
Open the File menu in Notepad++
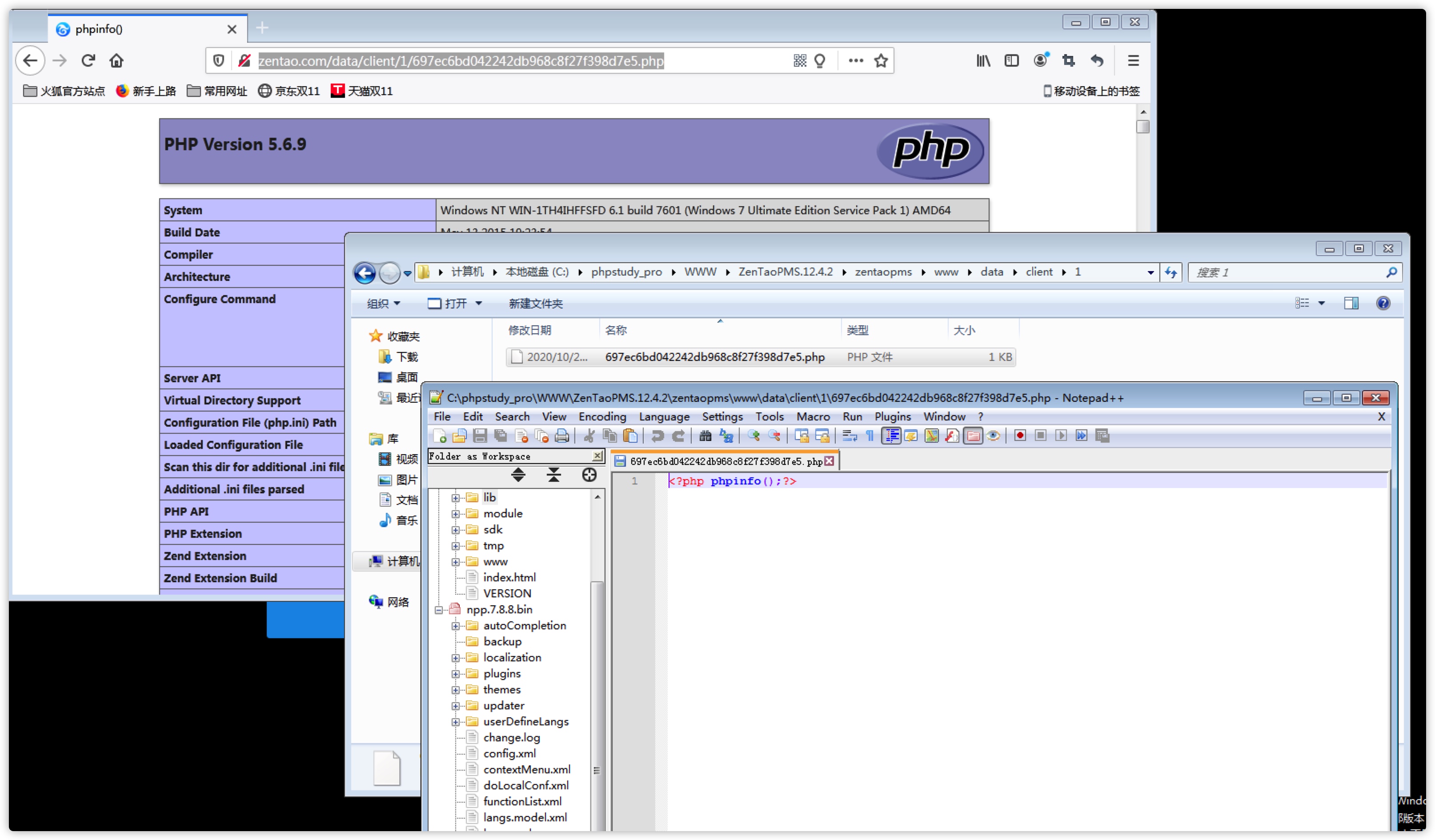[x=442, y=417]
